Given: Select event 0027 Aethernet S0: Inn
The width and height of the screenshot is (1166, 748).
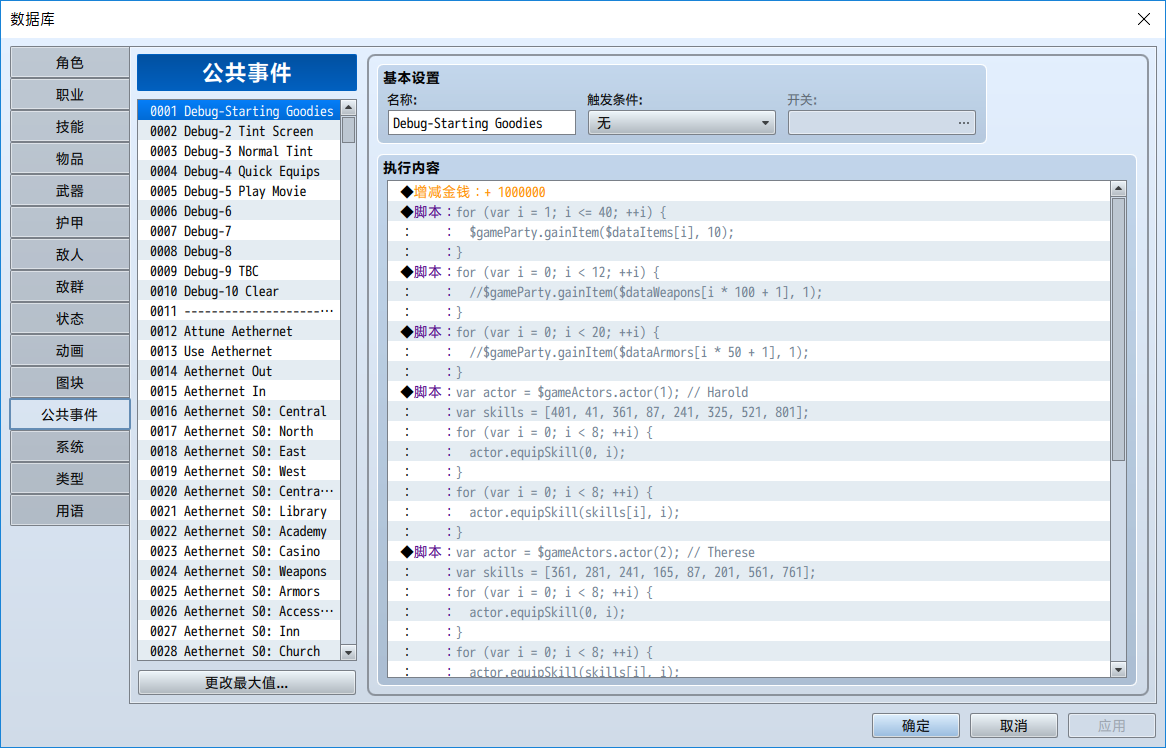Looking at the screenshot, I should (239, 631).
